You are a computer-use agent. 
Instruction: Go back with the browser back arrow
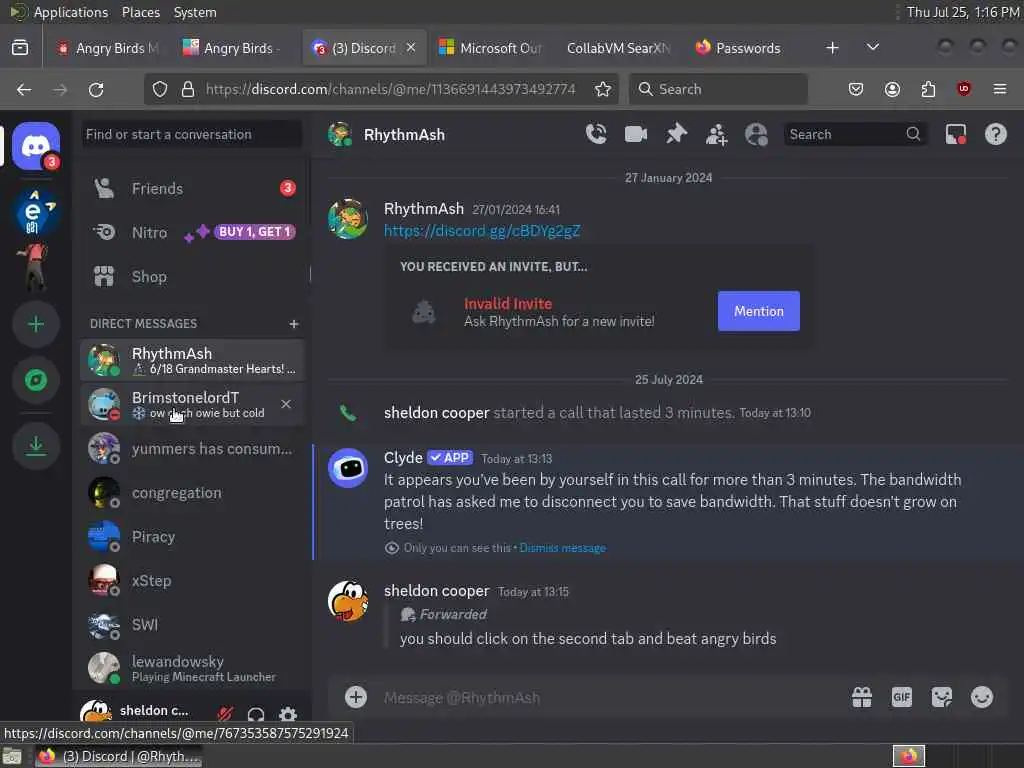(24, 89)
